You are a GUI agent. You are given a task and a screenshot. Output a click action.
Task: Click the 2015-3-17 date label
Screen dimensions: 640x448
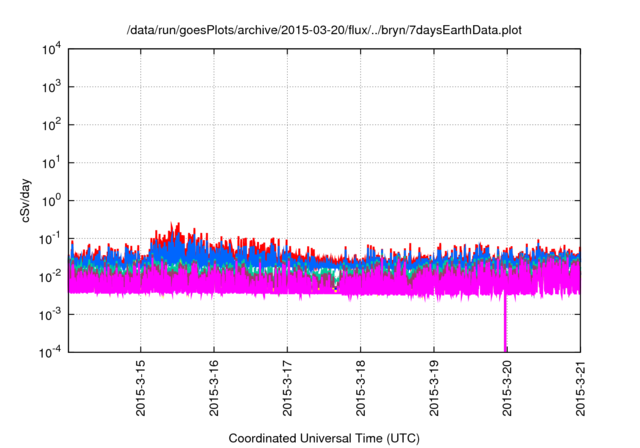pos(287,388)
